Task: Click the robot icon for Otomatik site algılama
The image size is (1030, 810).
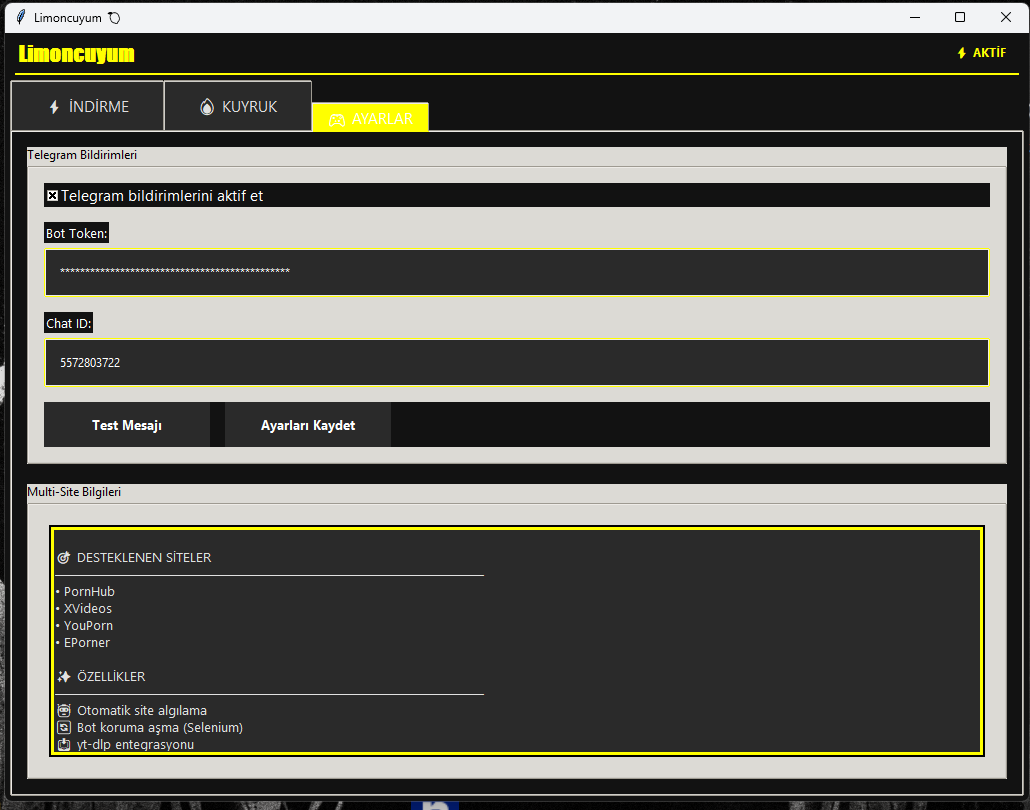Action: 64,711
